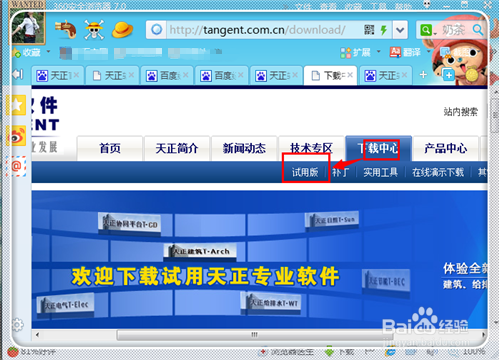Close the 下载 browser tab

pos(350,75)
